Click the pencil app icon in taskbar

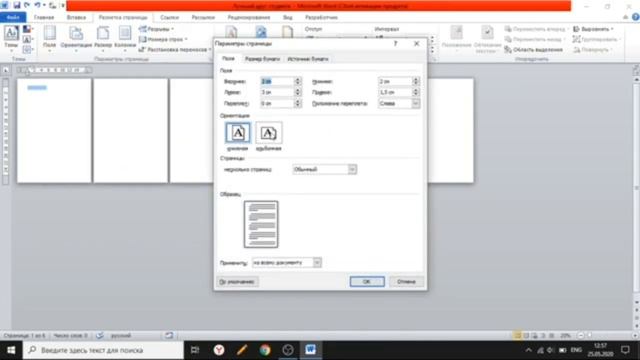click(242, 350)
